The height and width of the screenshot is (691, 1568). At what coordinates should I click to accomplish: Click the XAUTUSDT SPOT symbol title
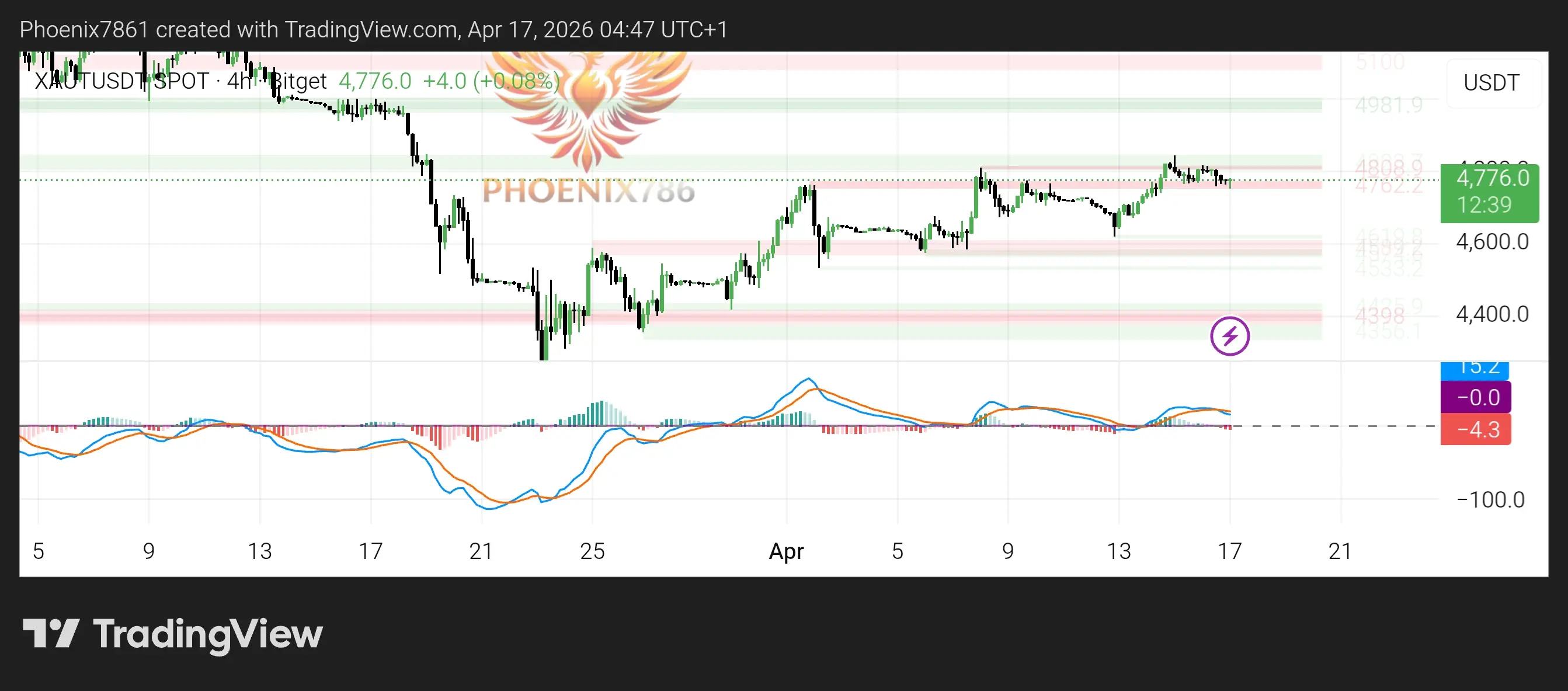(x=121, y=81)
